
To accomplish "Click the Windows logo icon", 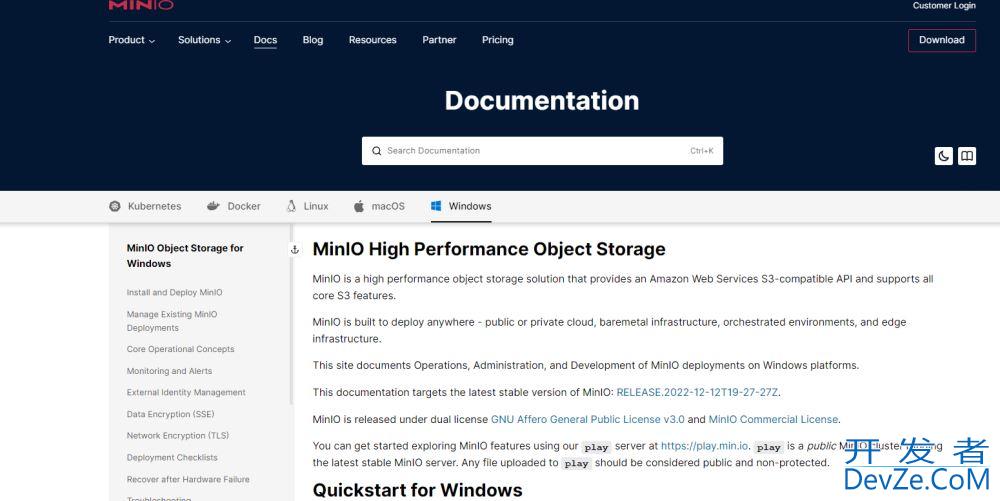I will (436, 206).
